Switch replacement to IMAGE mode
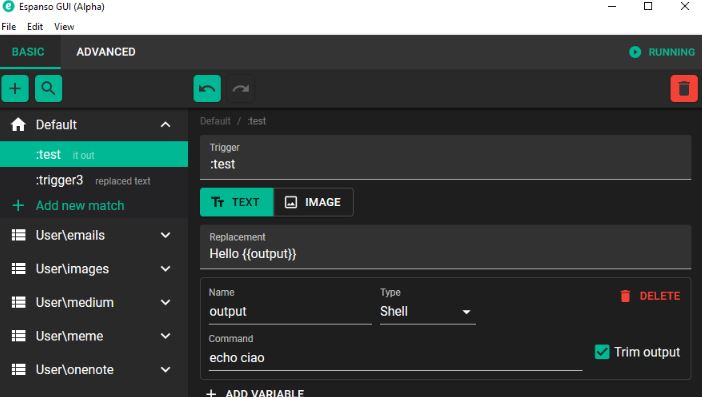This screenshot has width=702, height=397. [x=313, y=202]
